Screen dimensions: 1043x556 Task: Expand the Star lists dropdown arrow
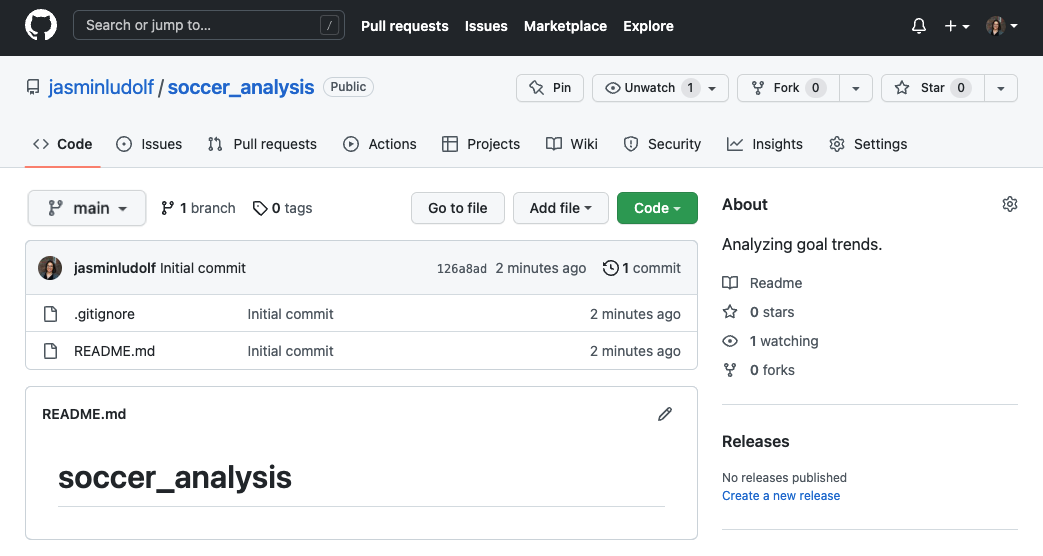1000,88
